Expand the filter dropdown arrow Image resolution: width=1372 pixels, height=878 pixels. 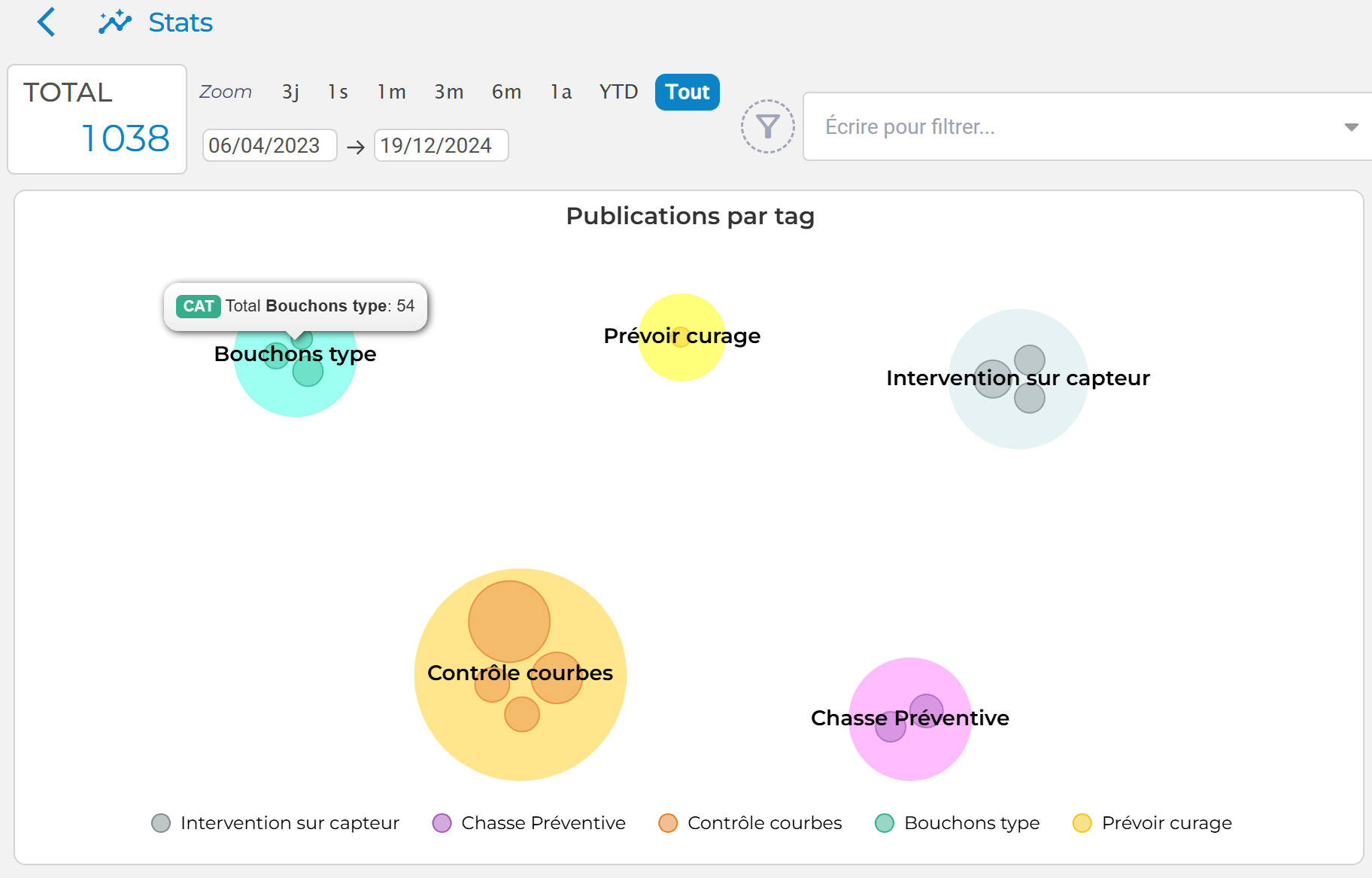1351,127
